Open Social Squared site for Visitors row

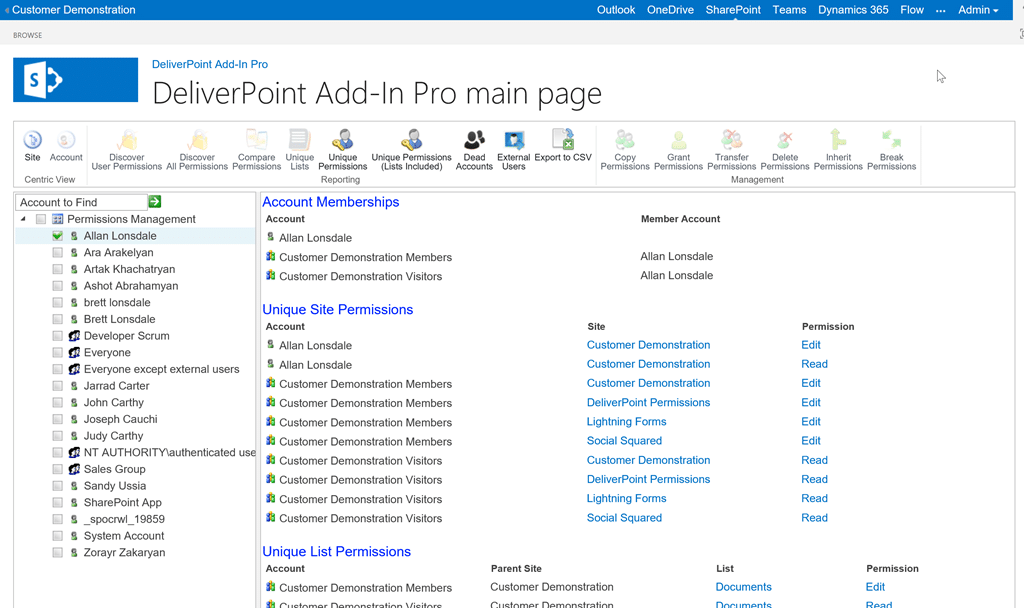624,518
